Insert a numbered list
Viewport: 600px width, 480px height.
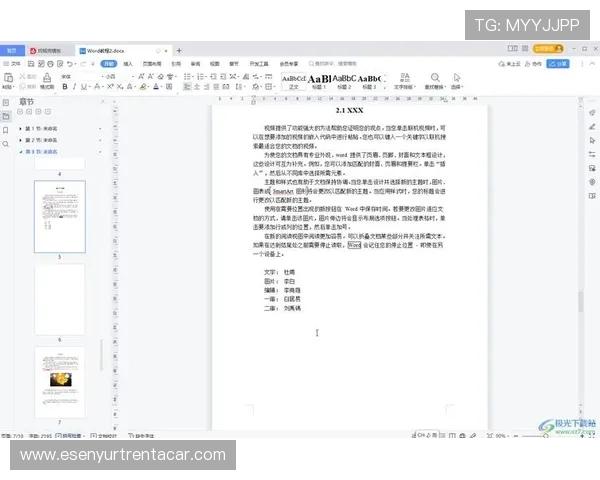click(201, 77)
